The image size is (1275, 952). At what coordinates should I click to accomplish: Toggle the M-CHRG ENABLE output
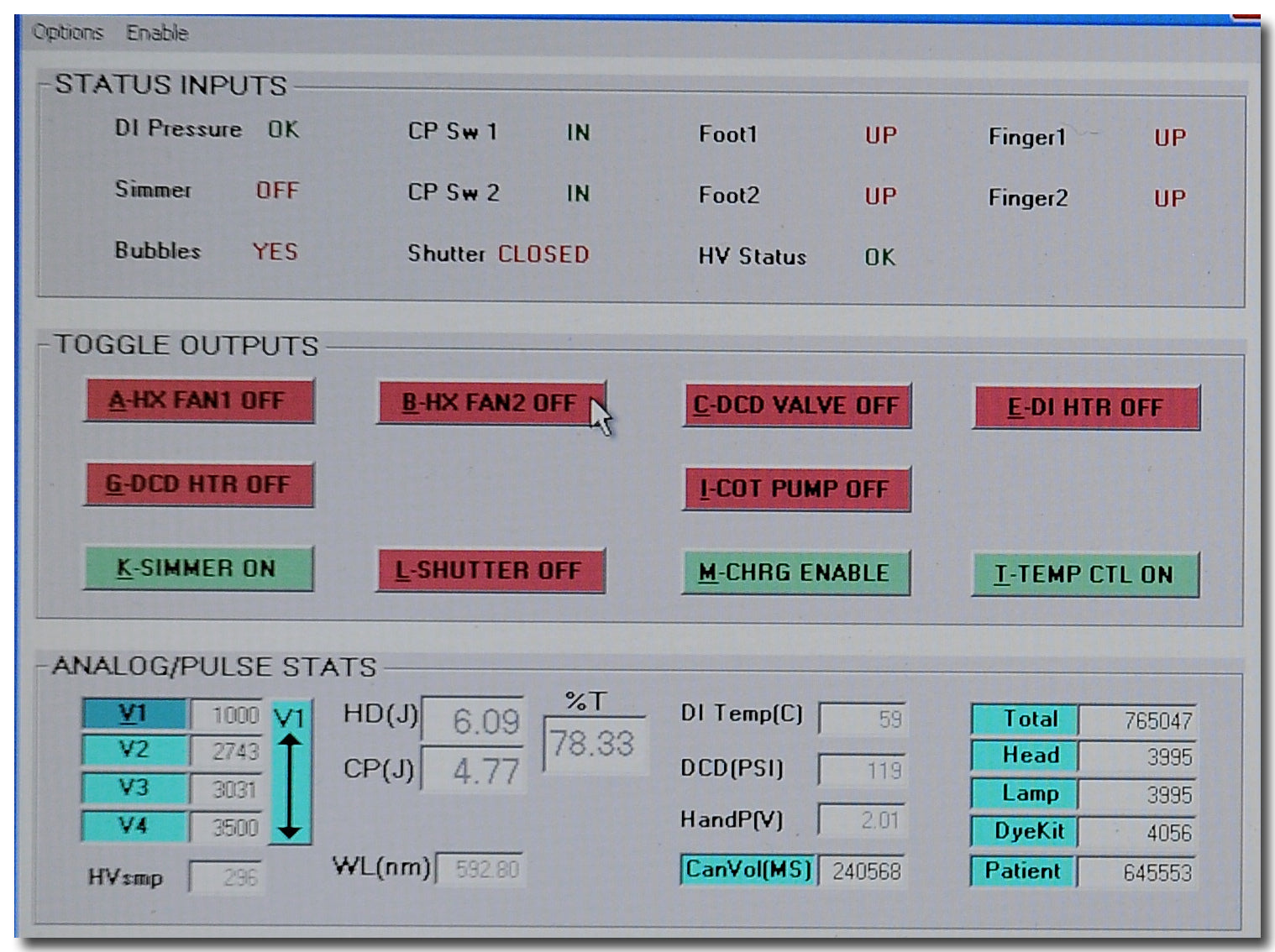(796, 573)
